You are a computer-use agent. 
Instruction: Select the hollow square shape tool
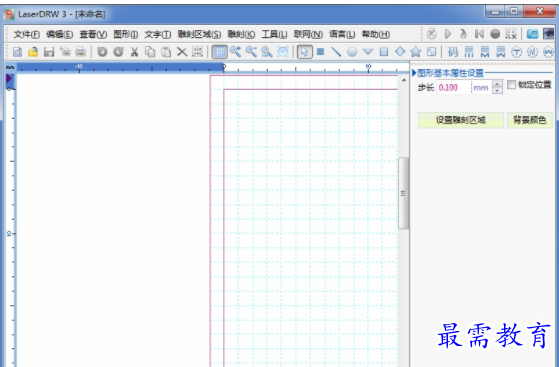pos(384,52)
